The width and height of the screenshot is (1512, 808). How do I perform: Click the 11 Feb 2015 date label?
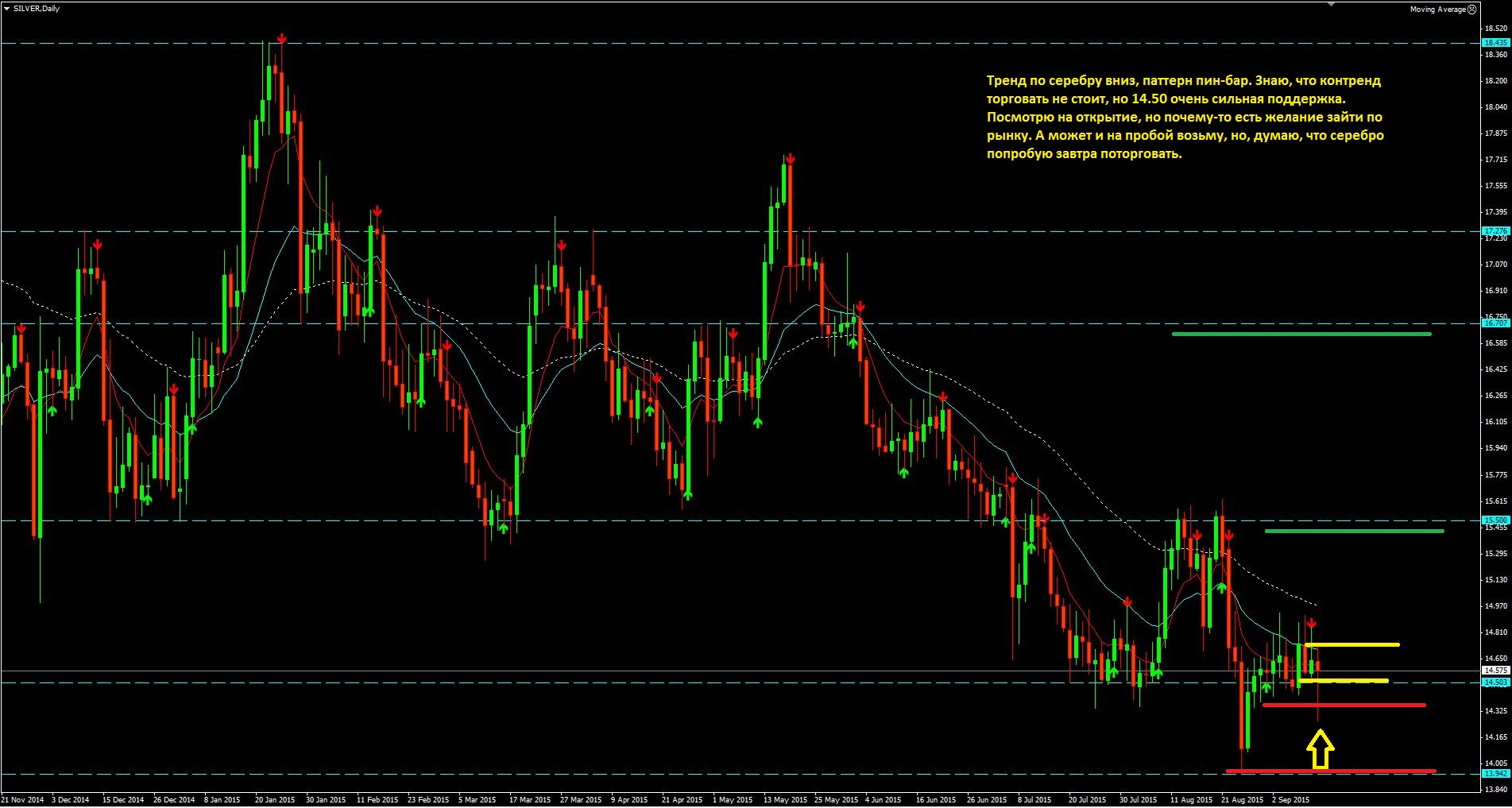pos(377,800)
